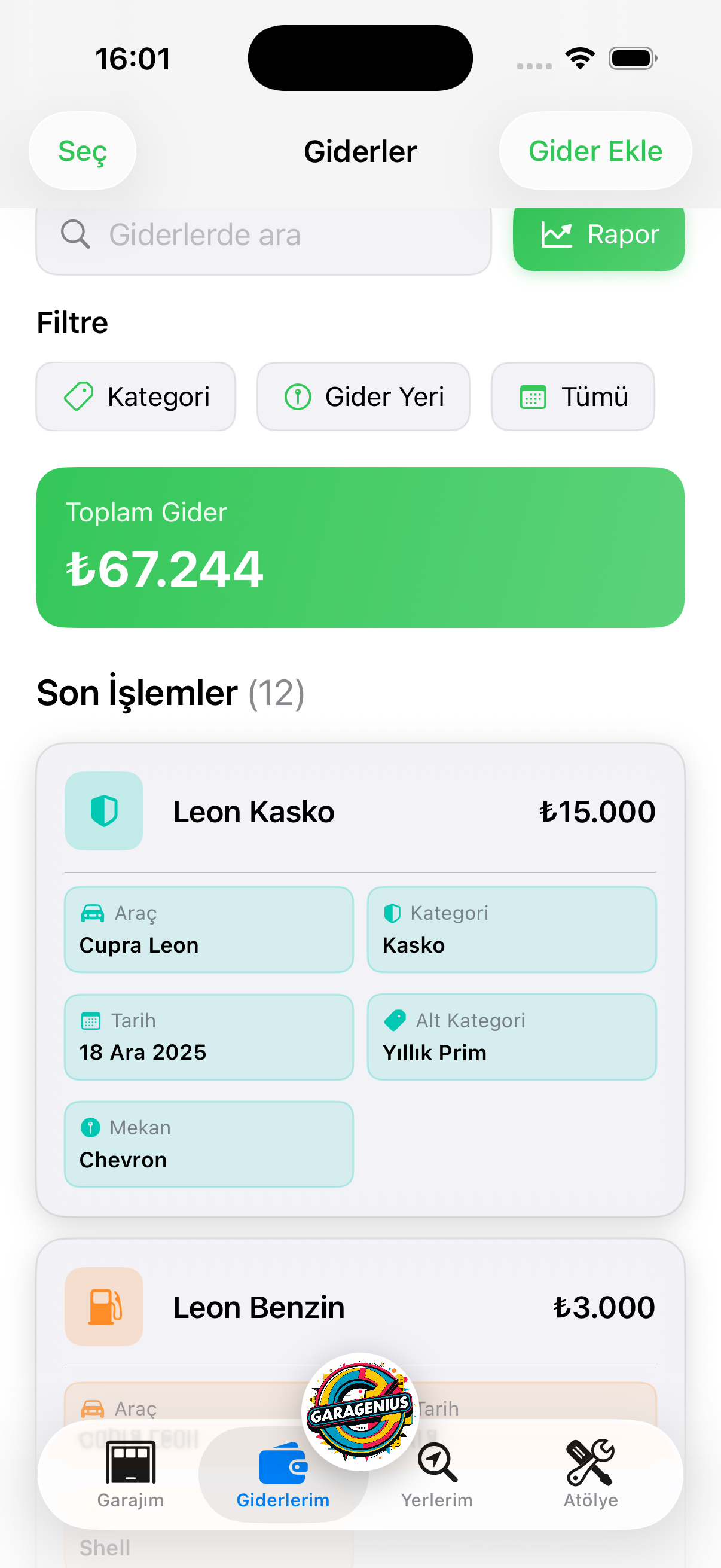
Task: Tap the Leon Kasko shield icon
Action: coord(104,811)
